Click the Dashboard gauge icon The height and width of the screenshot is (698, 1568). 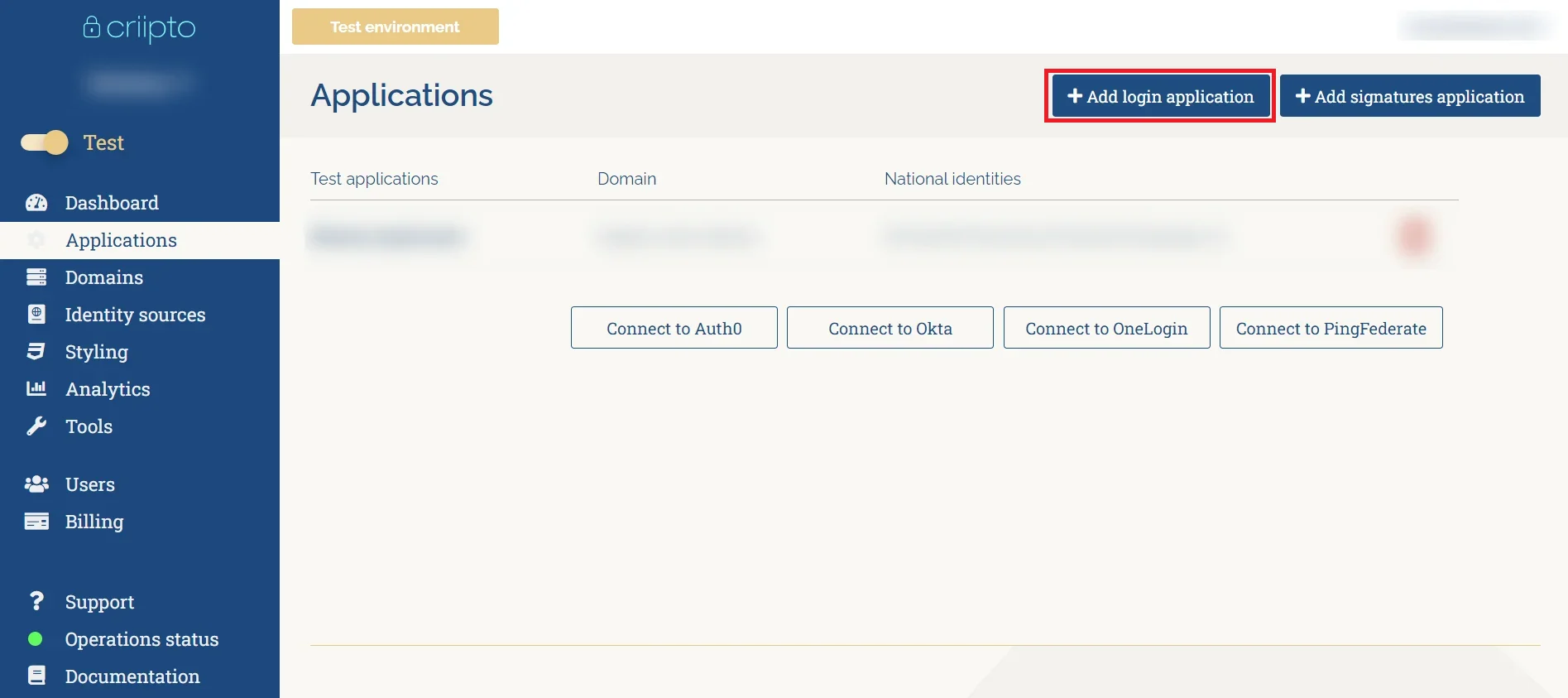pos(36,203)
